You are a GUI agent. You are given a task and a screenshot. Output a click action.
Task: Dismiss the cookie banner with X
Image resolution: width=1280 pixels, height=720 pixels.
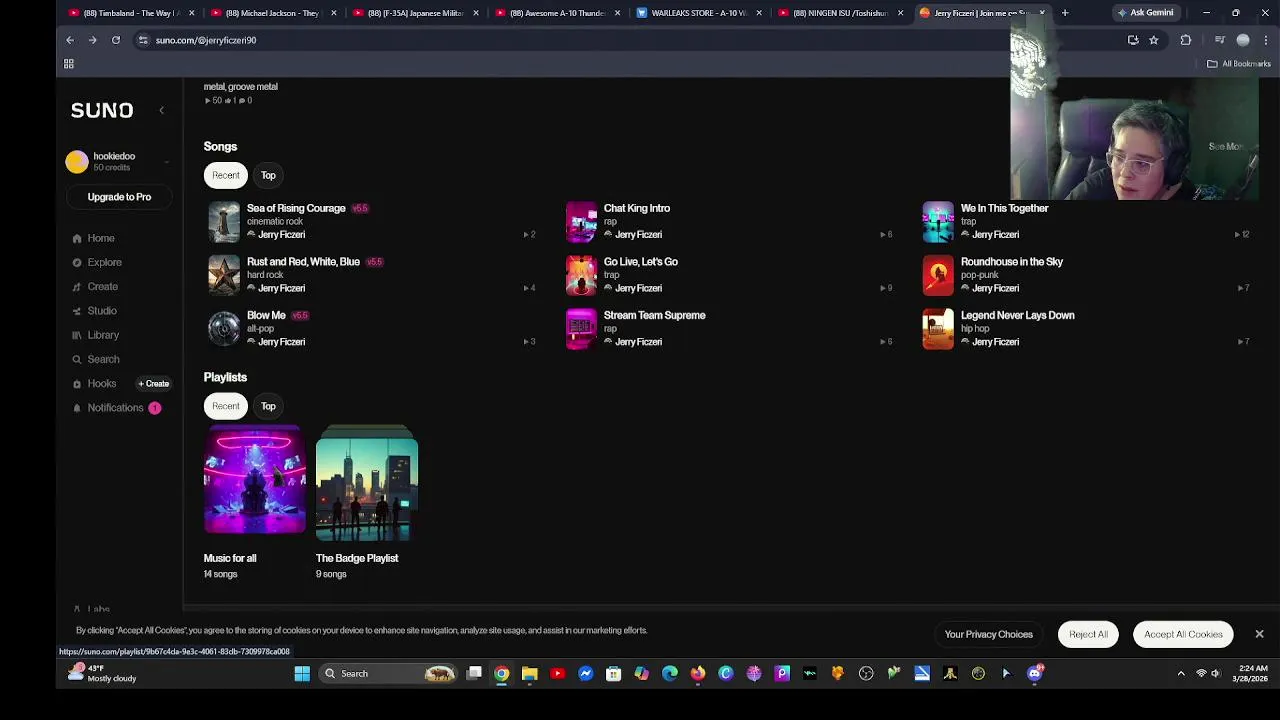point(1259,634)
